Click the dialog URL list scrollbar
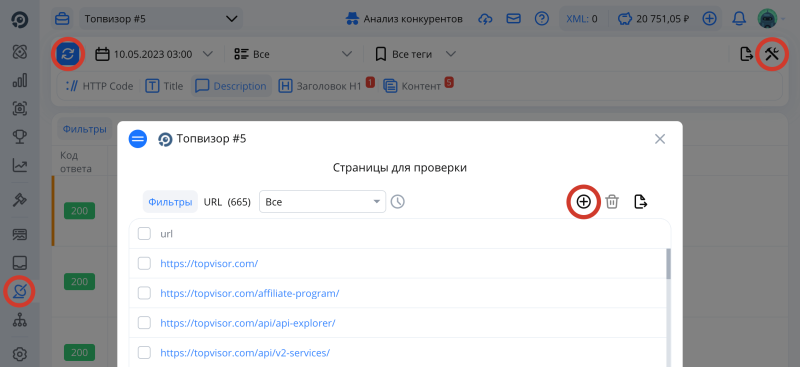 tap(668, 264)
